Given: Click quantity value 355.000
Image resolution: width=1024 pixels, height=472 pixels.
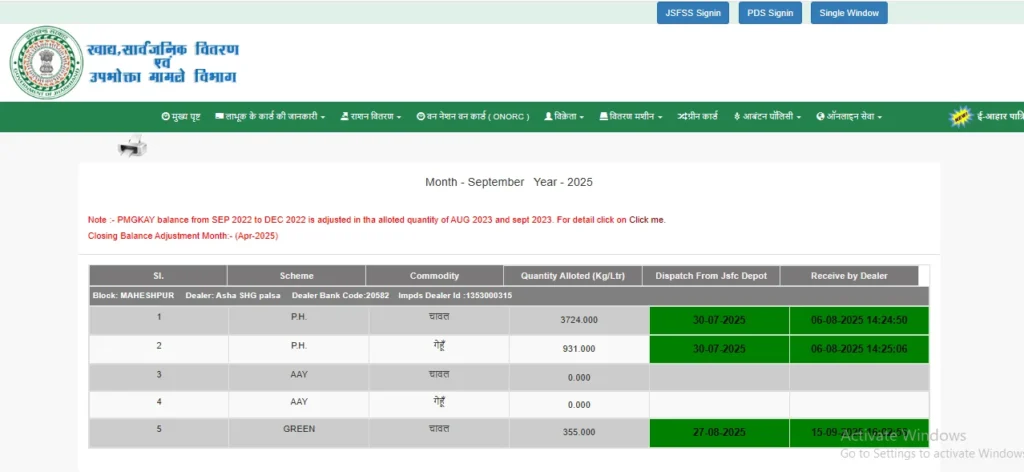Looking at the screenshot, I should (x=579, y=432).
